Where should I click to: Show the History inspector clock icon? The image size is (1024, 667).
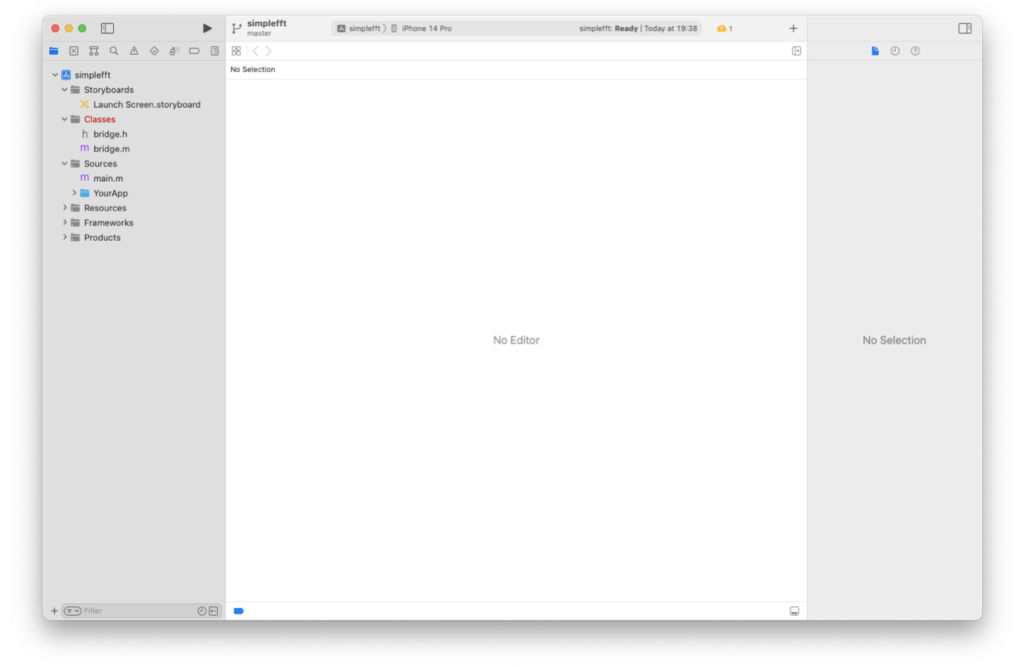tap(895, 51)
